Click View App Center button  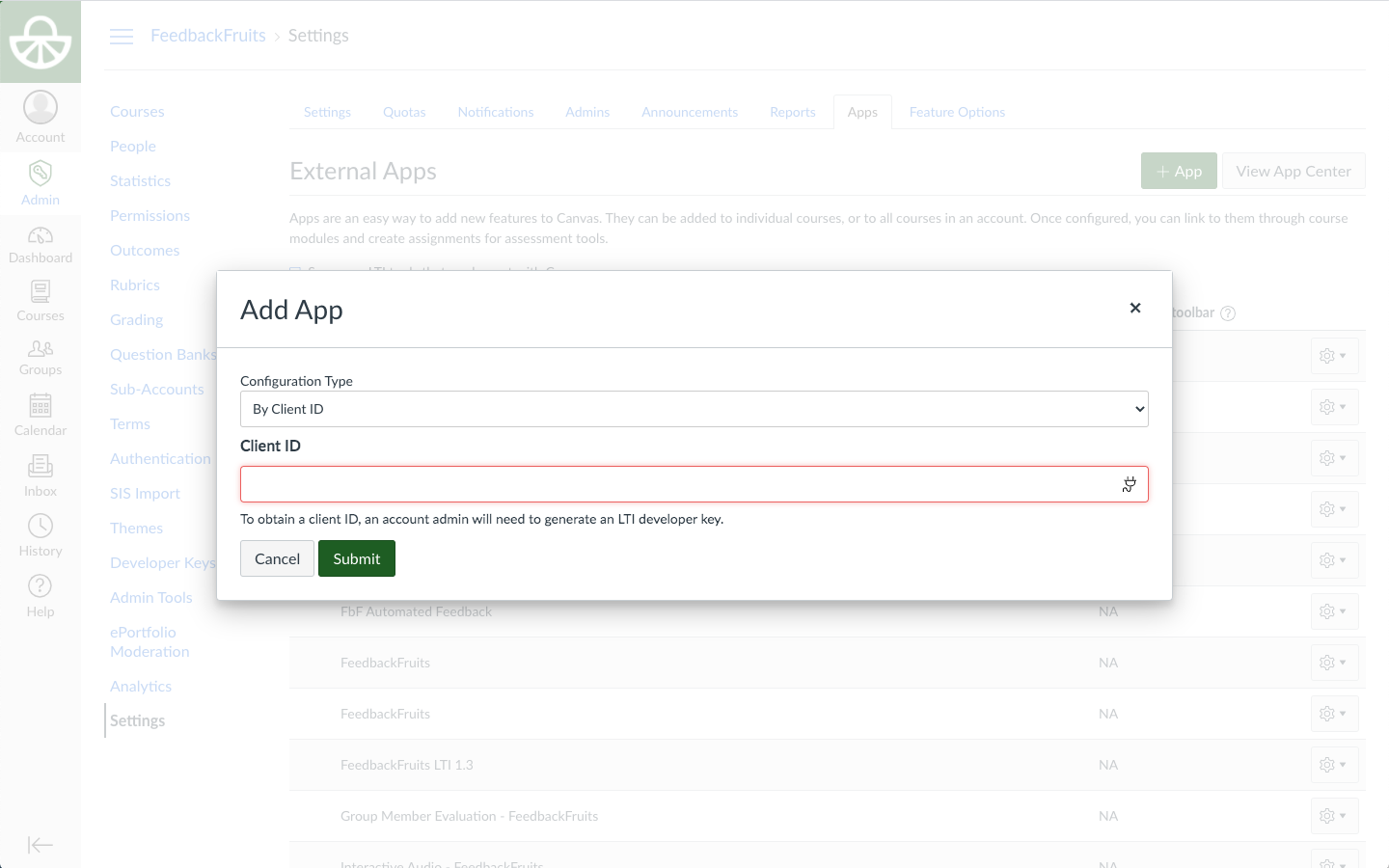(x=1294, y=171)
